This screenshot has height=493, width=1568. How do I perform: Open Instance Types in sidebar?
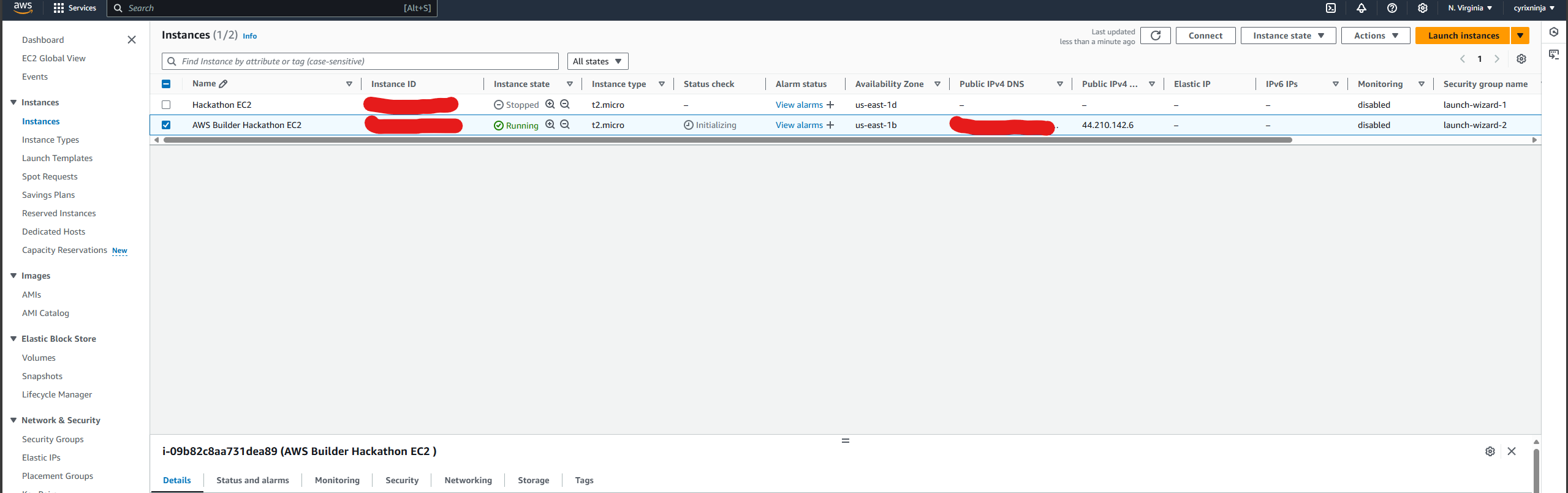[50, 140]
